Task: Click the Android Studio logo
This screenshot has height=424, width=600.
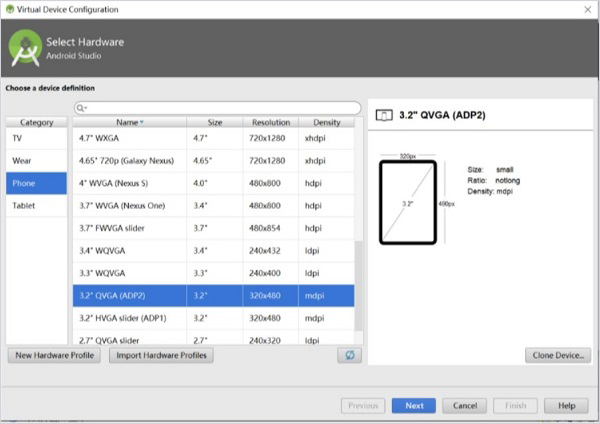Action: click(x=25, y=48)
